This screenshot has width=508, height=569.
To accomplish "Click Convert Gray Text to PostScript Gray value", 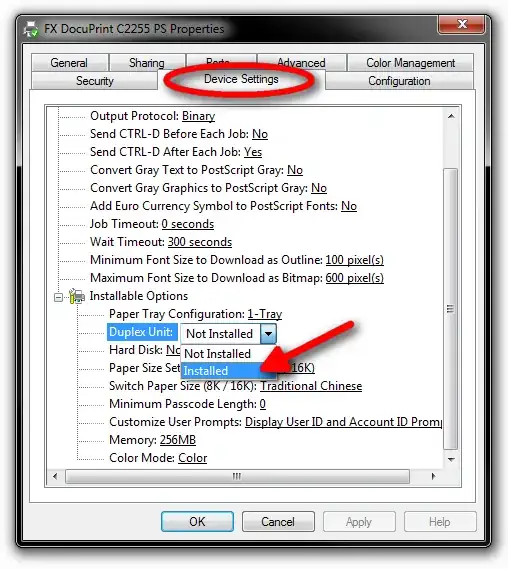I will click(x=295, y=170).
